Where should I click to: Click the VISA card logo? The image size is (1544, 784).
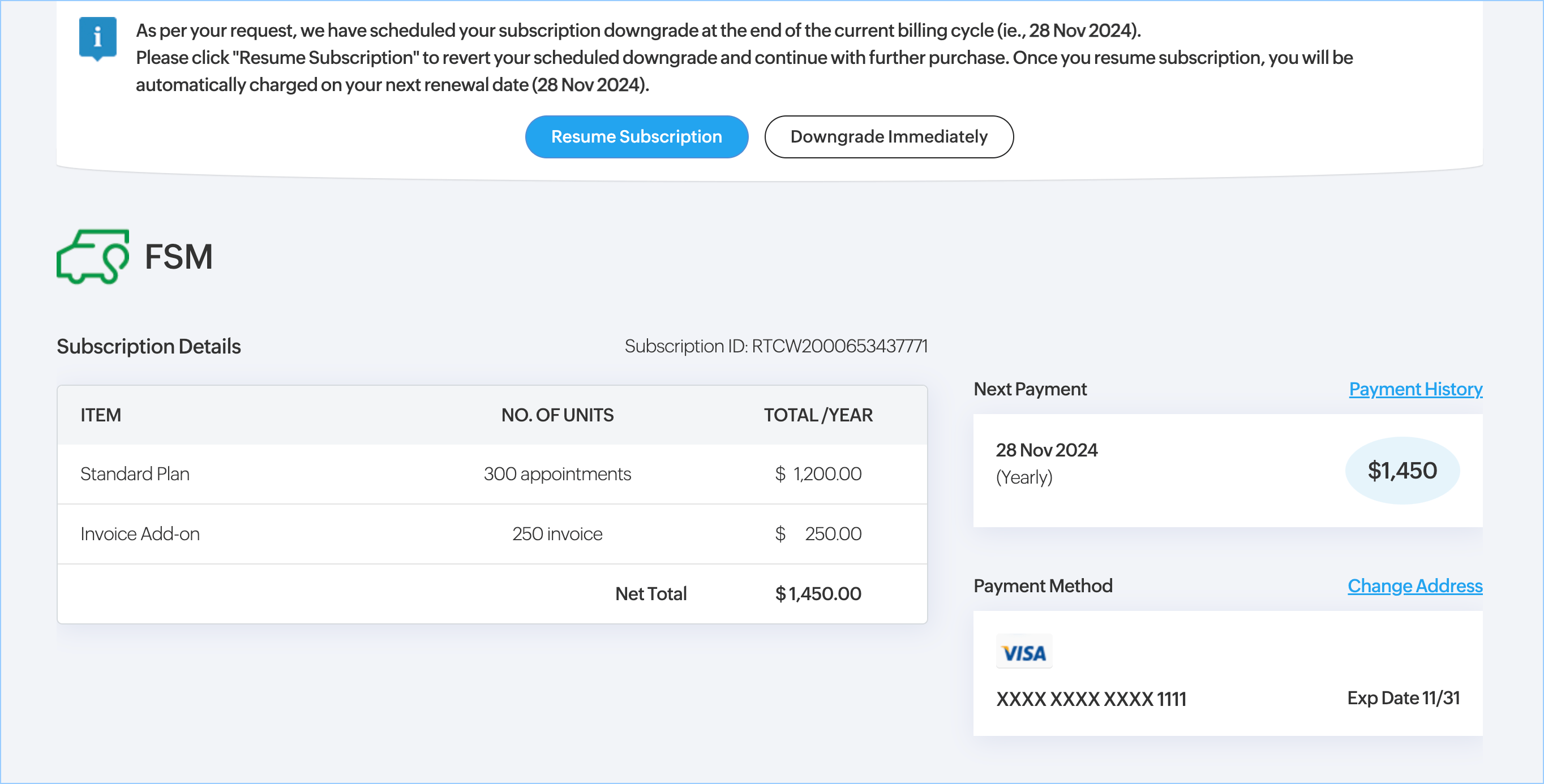click(x=1024, y=652)
